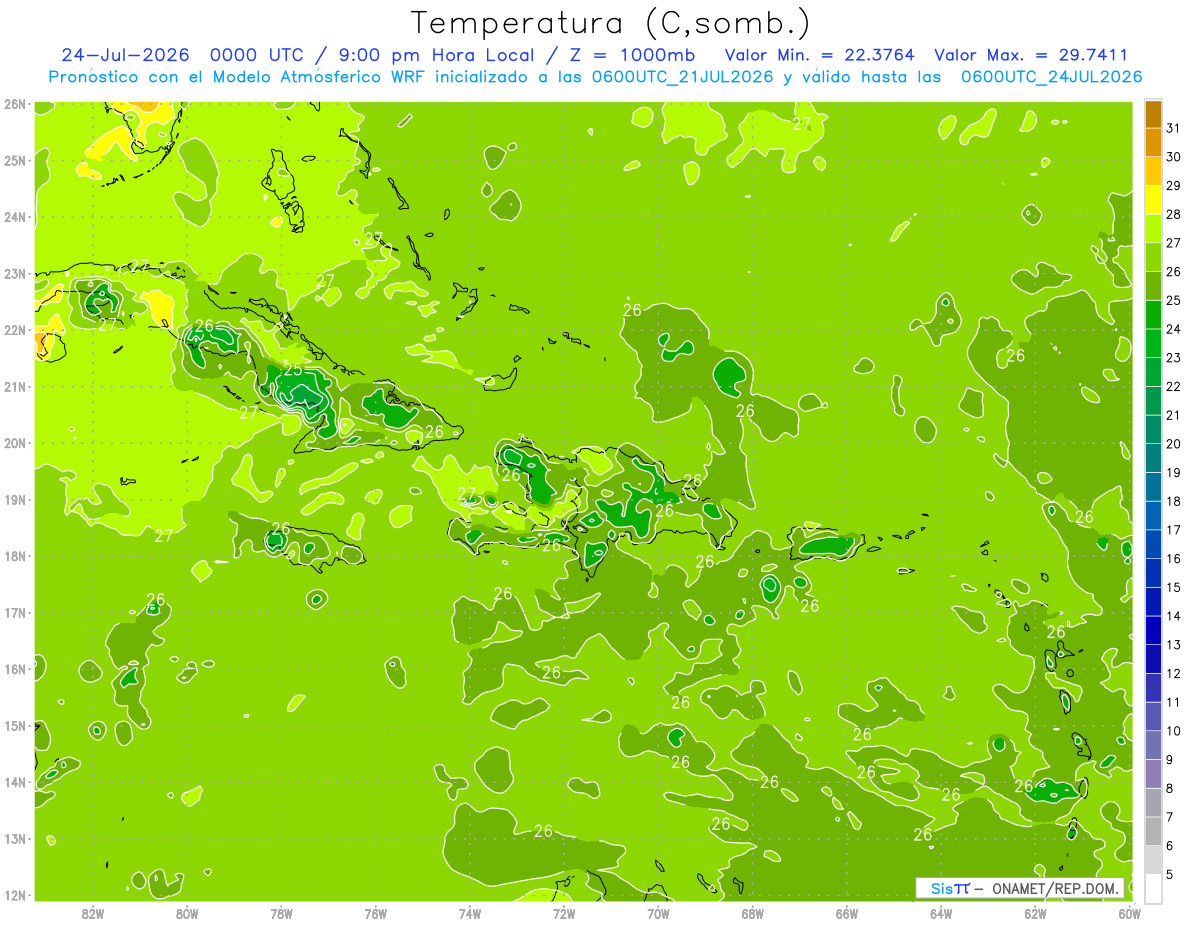Click the "20N" latitude axis label
This screenshot has height=927, width=1200.
[14, 443]
